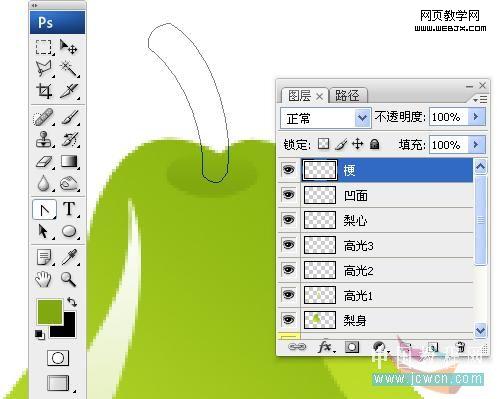Open the Notes tool

(x=44, y=257)
